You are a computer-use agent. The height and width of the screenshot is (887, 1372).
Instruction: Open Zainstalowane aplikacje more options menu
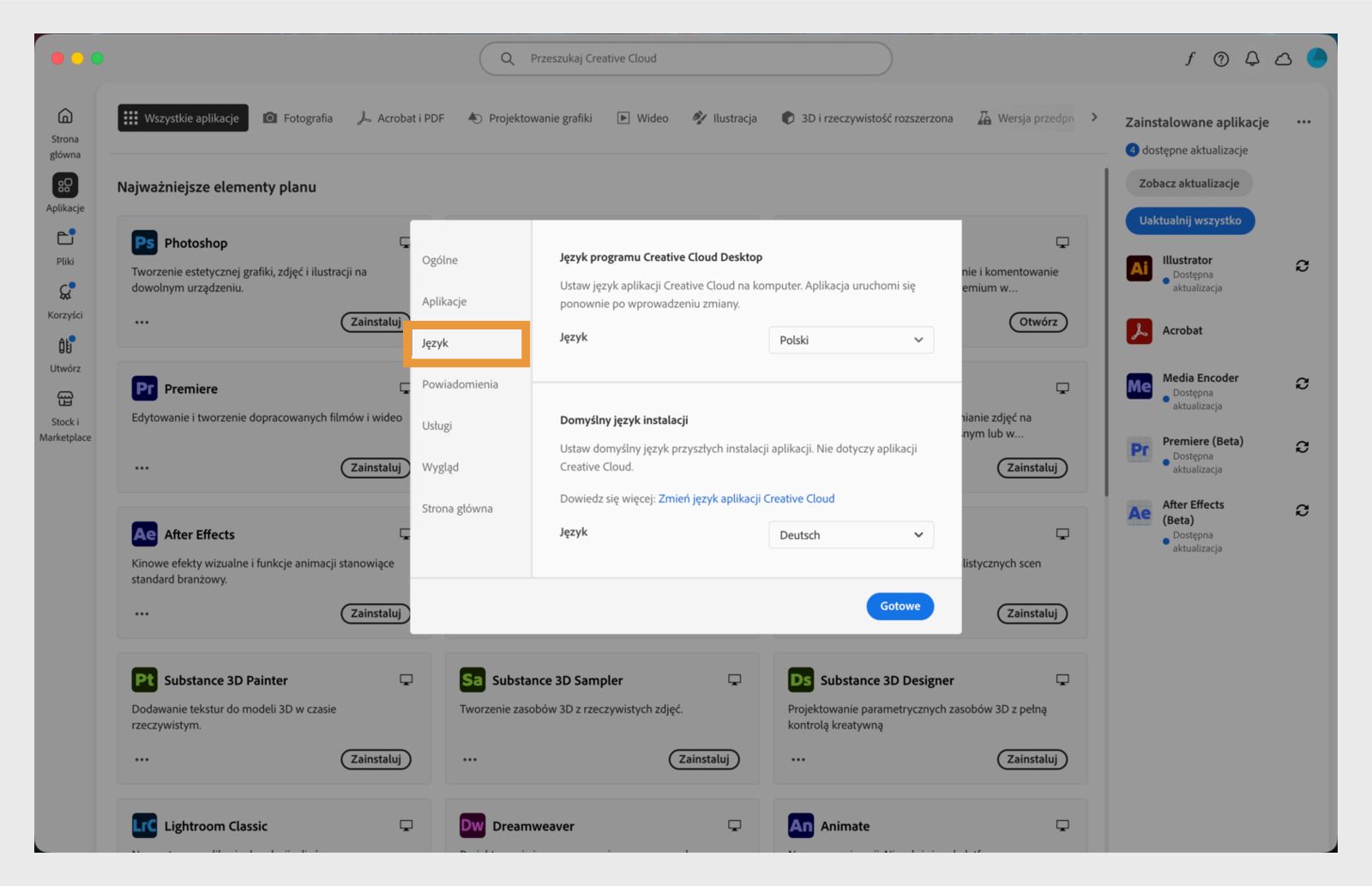tap(1303, 122)
